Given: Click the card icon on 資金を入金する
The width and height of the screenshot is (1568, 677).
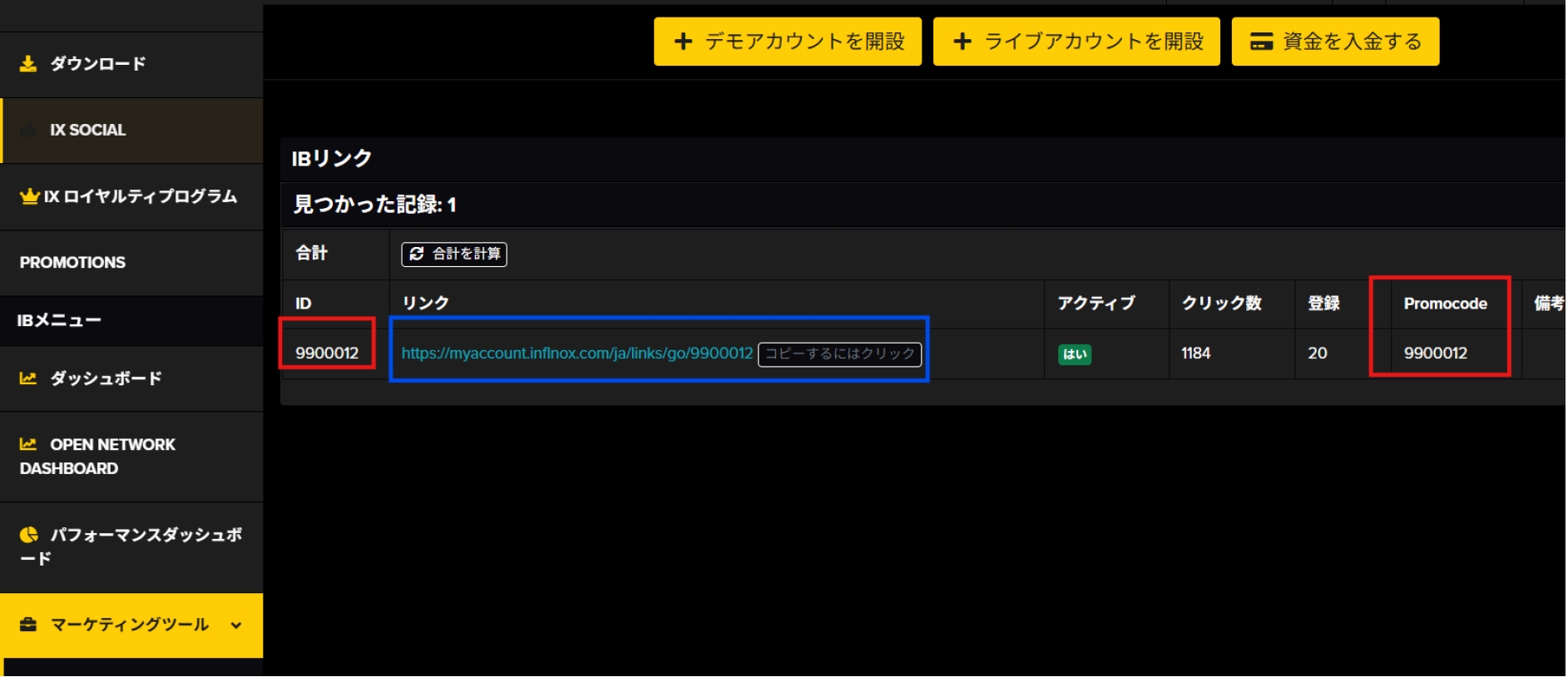Looking at the screenshot, I should pyautogui.click(x=1261, y=42).
